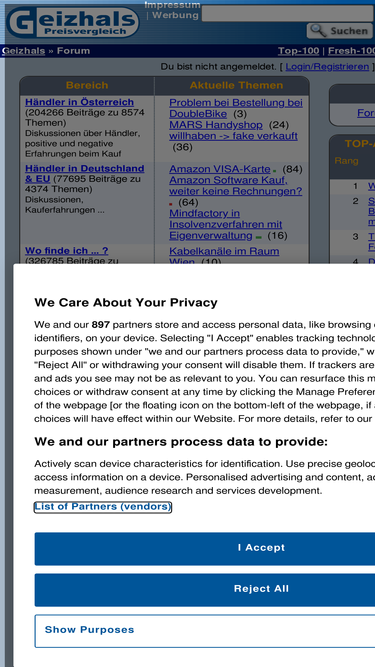Open willhaben fake verkauft thread
Screen dimensions: 375x667
click(x=233, y=136)
